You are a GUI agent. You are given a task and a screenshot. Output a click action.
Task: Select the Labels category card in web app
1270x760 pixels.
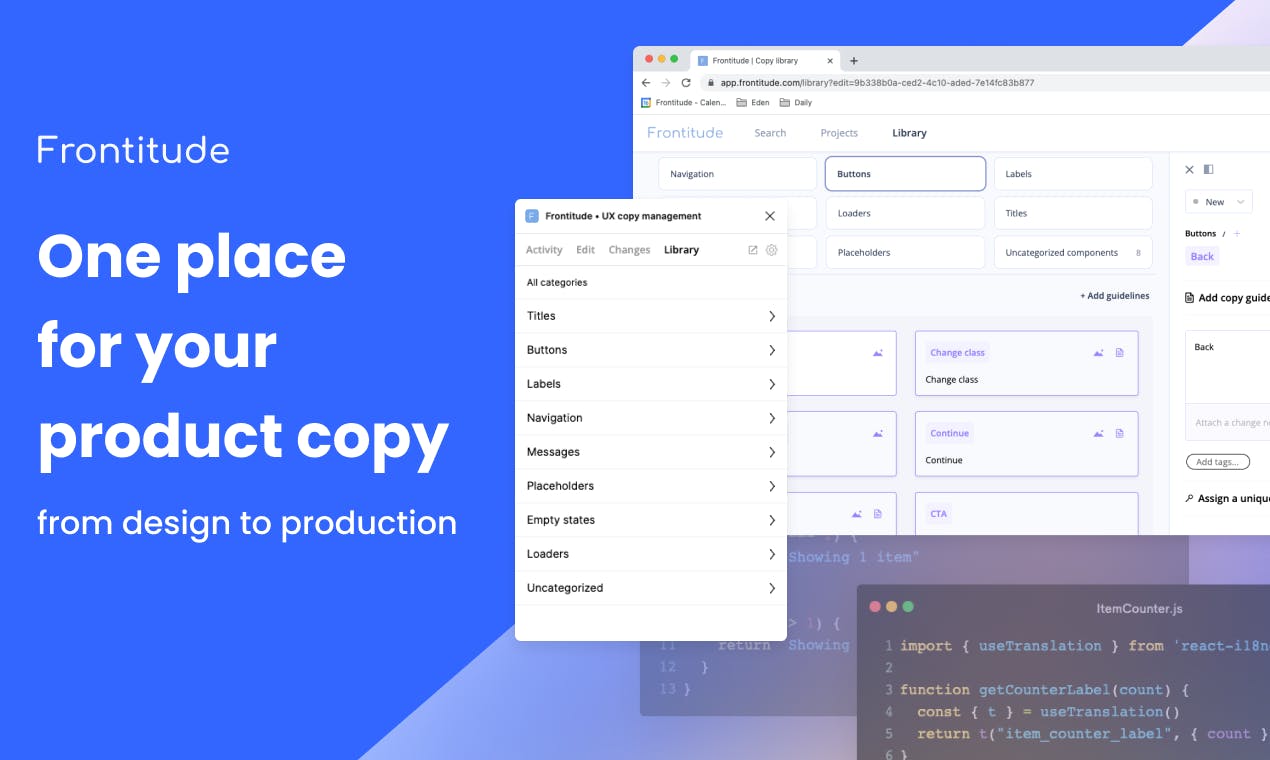(x=1073, y=174)
